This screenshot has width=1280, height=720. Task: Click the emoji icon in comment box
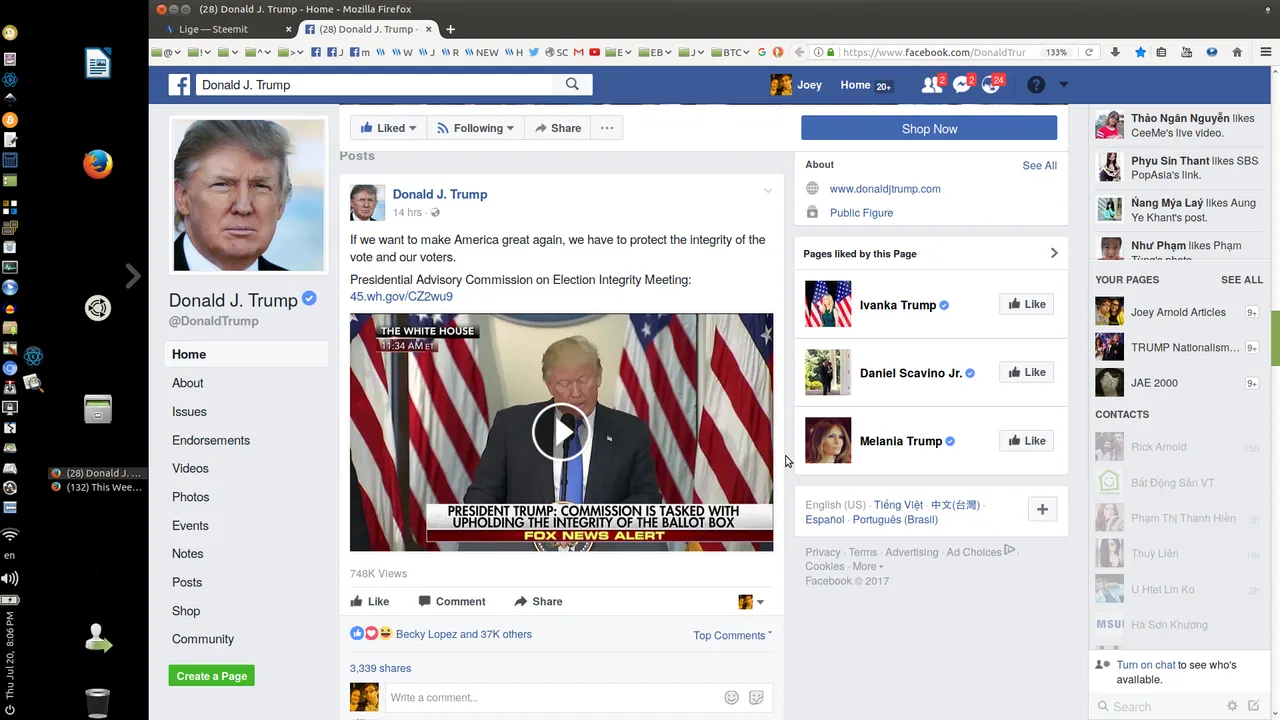(x=731, y=697)
